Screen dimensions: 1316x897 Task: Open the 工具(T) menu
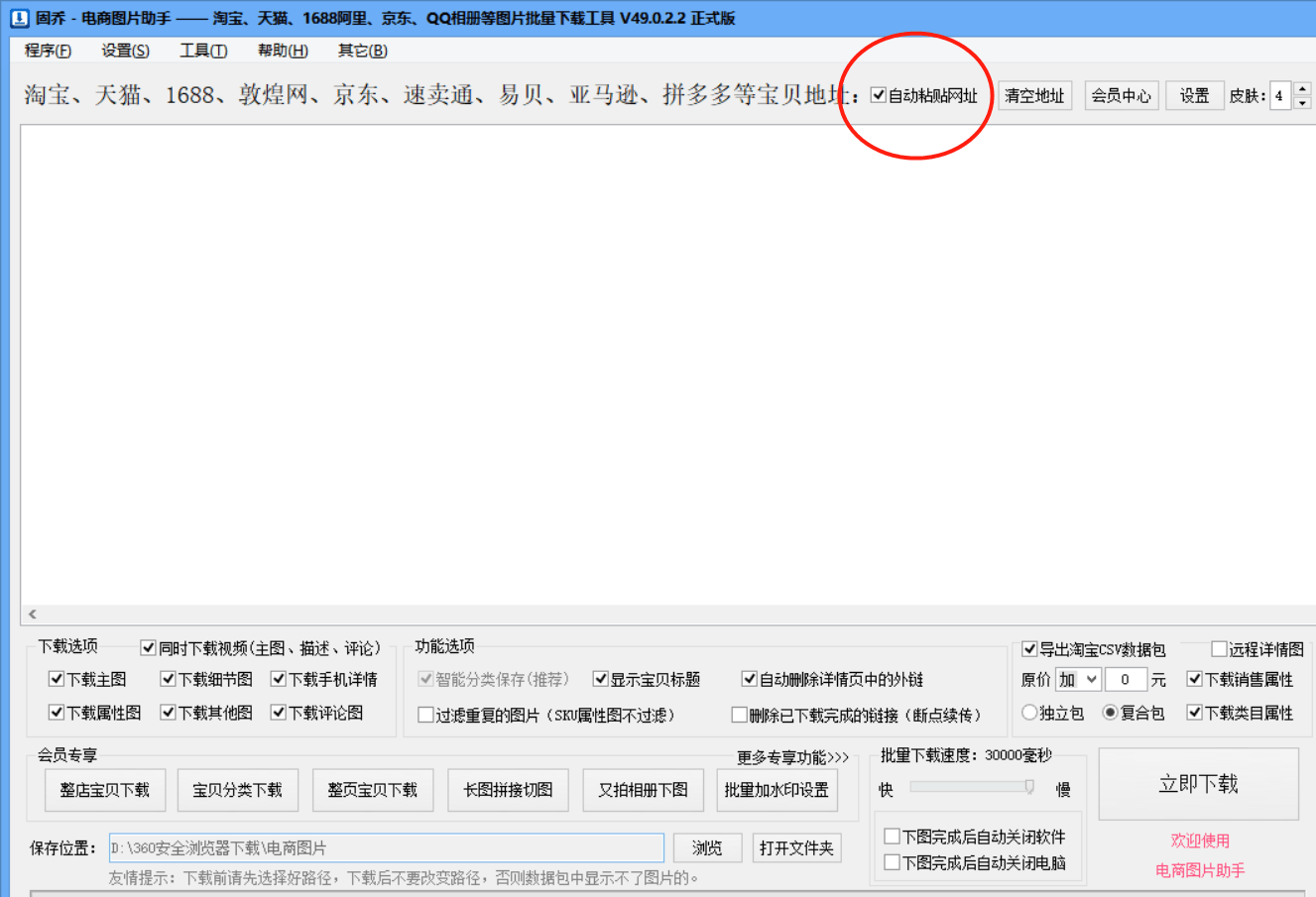203,51
